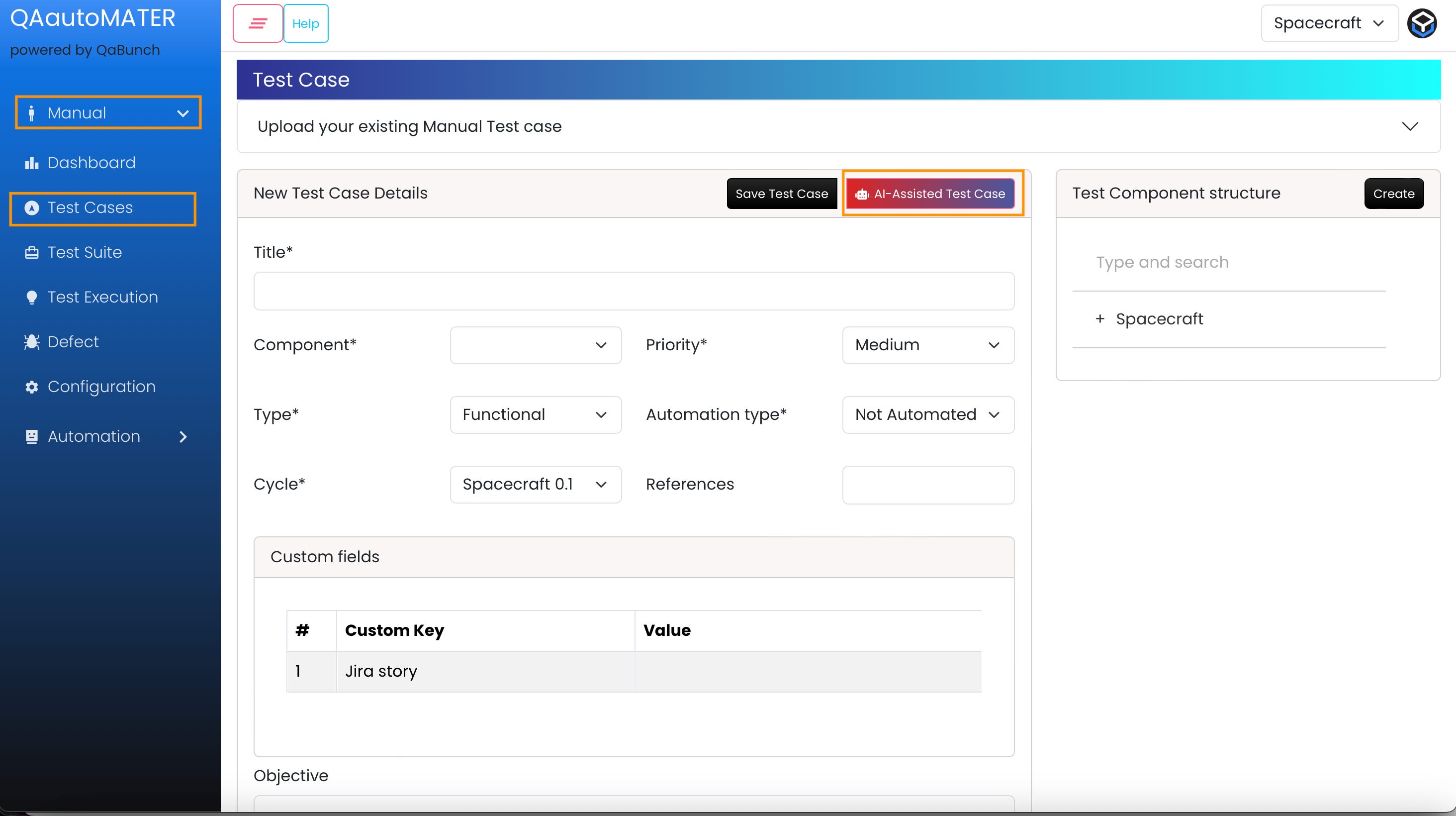
Task: Click the robot icon on AI-Assisted button
Action: (862, 195)
